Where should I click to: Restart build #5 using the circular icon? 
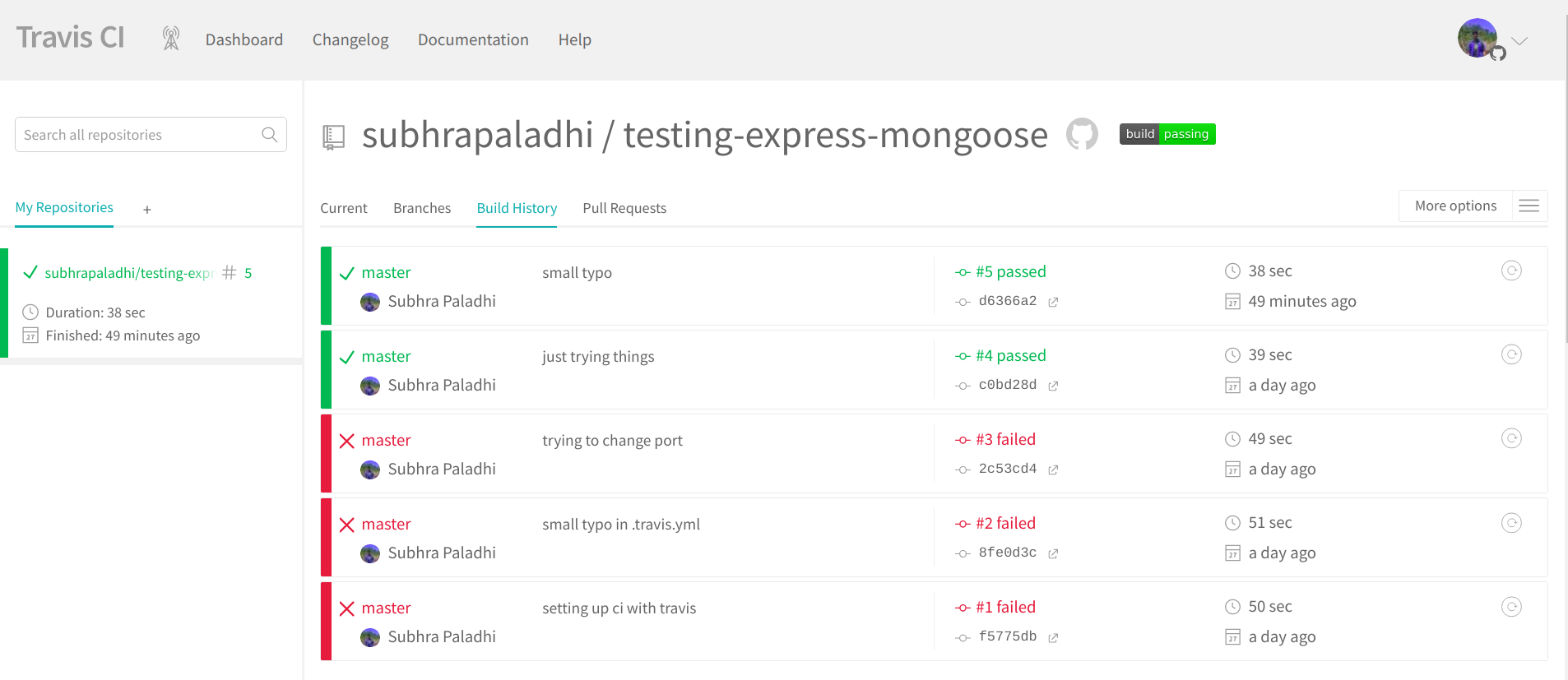(1511, 271)
